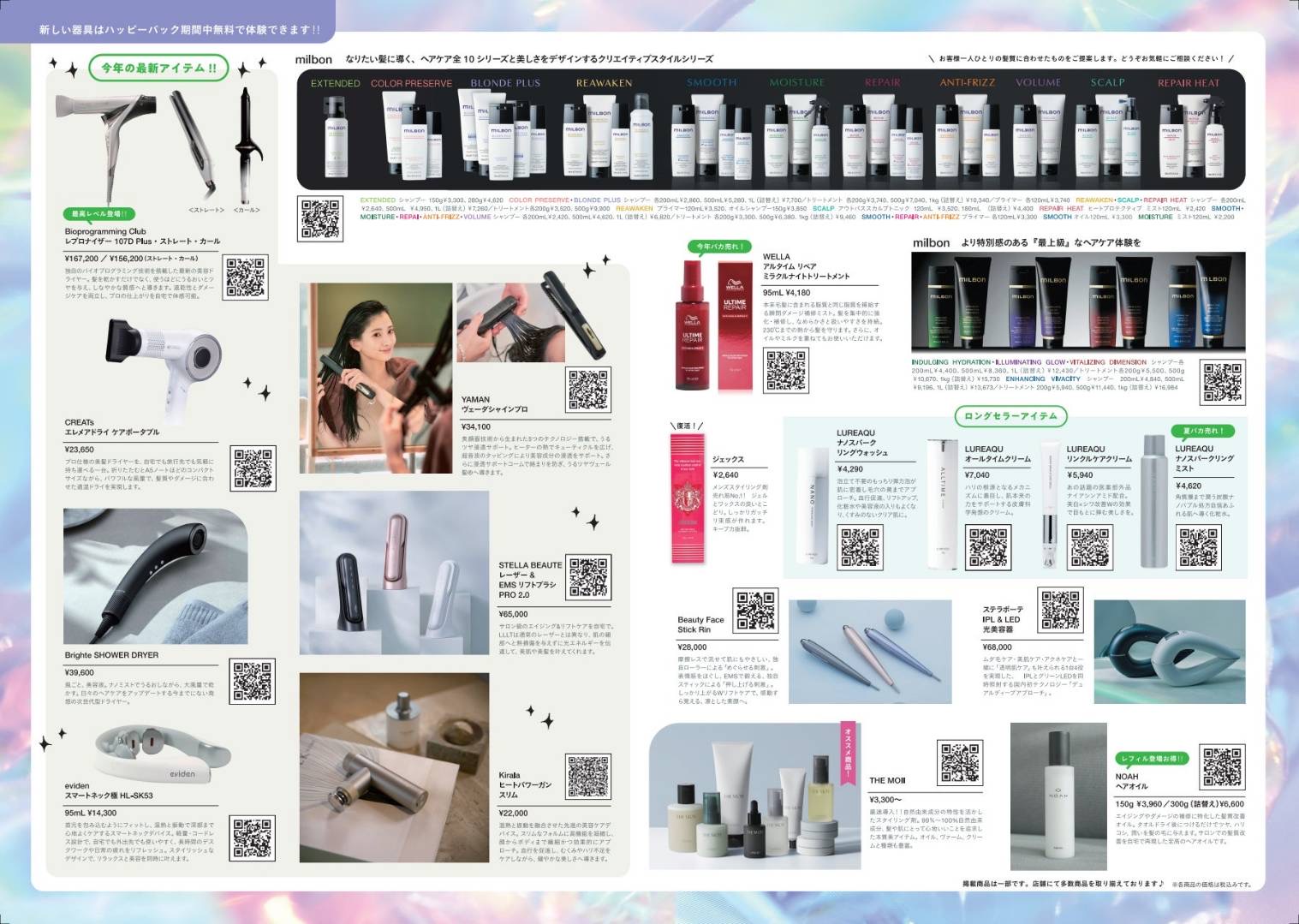Click the QR code for Kirala ヒートパワーガン スリム
The image size is (1299, 924).
(589, 777)
